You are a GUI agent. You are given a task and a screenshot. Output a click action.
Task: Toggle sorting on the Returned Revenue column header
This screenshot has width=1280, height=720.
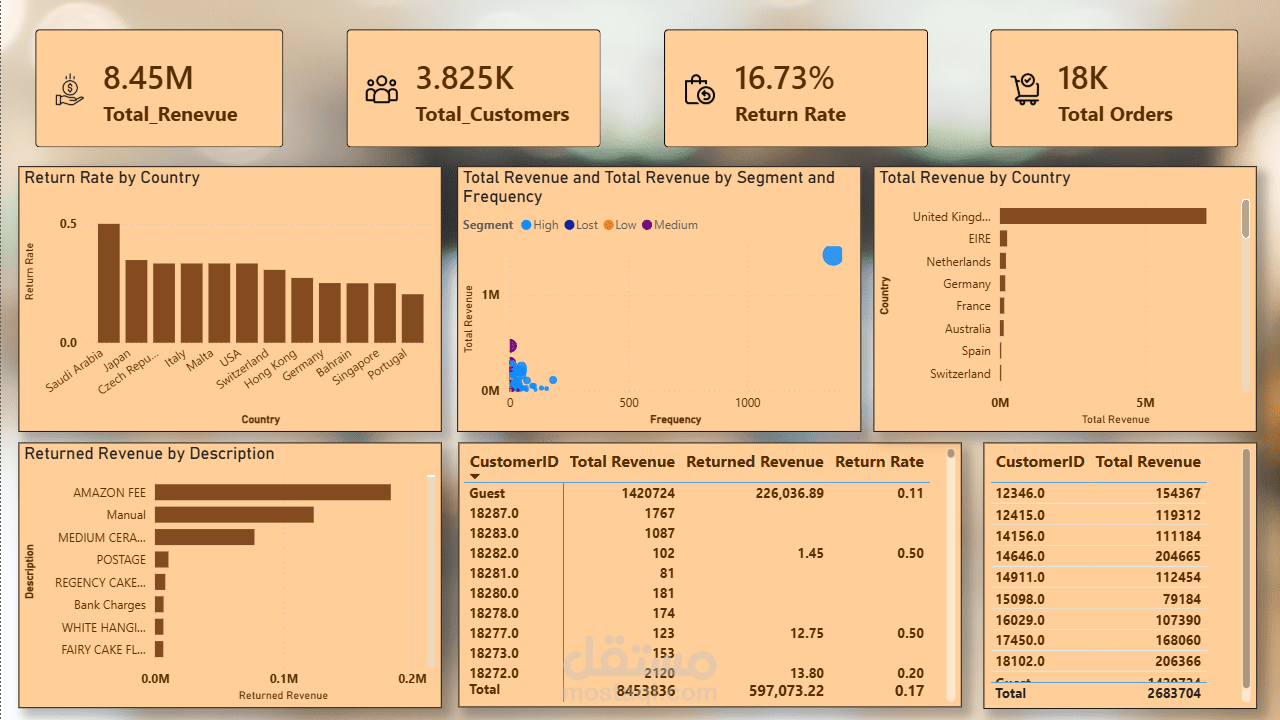coord(754,461)
